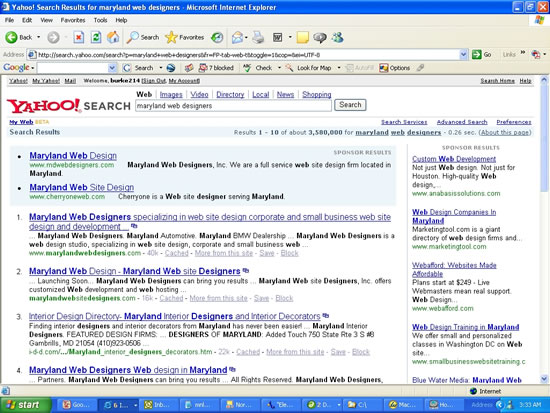Switch to the Inb... taskbar window

click(159, 405)
